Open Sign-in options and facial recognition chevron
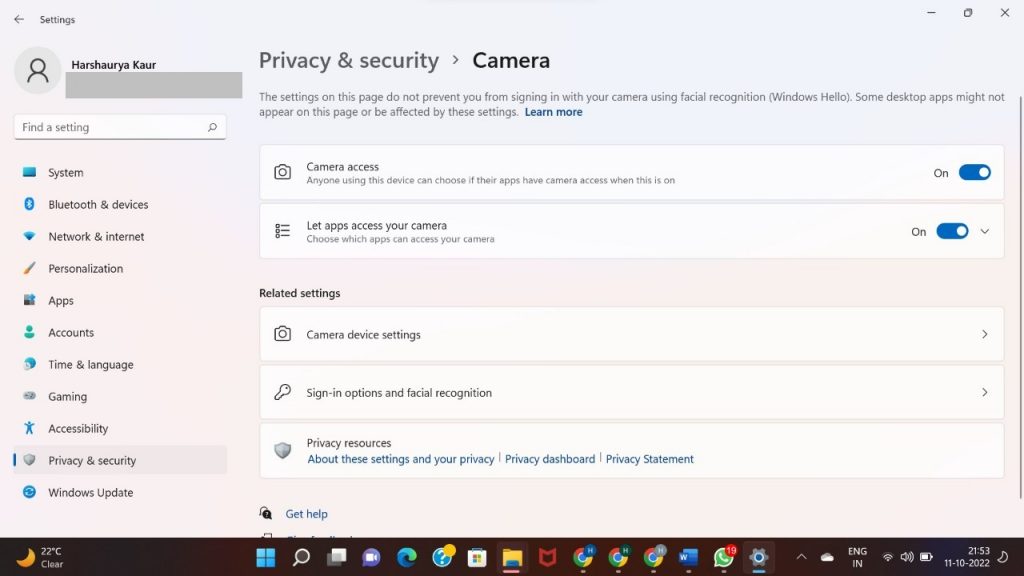 [985, 393]
